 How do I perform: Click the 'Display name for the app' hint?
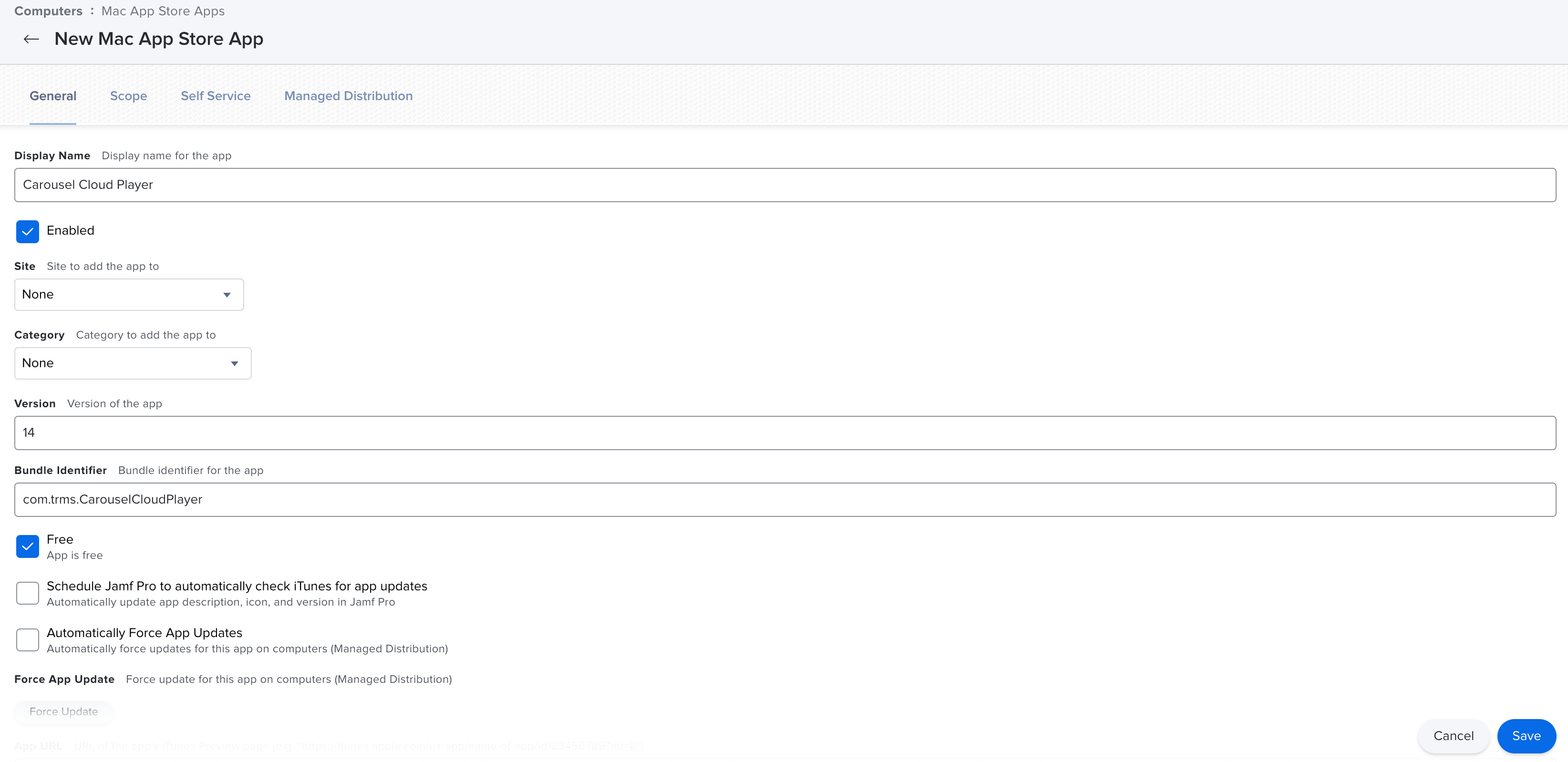tap(166, 156)
